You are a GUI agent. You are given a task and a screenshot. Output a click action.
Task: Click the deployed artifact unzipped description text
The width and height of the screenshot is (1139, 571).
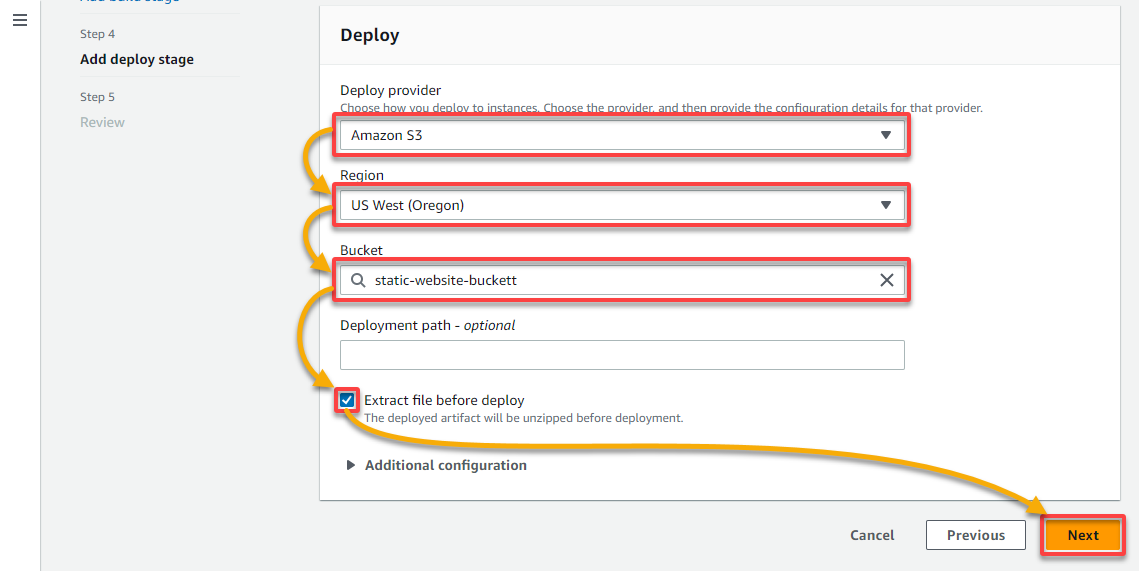click(524, 418)
